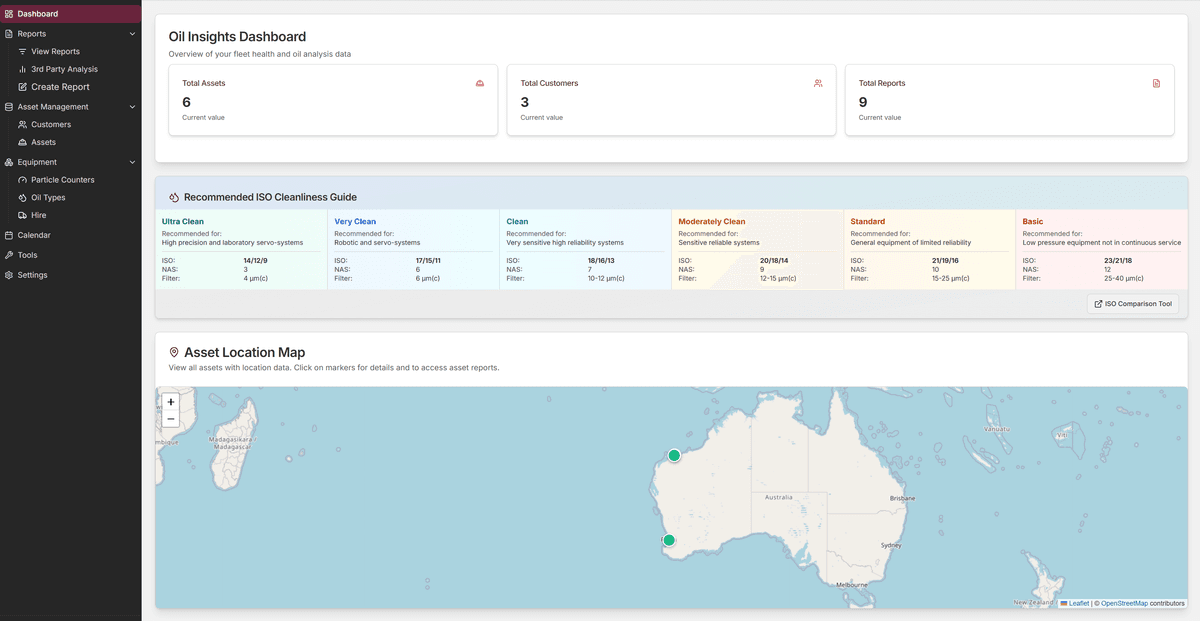Click the location pin icon beside Asset Location Map
Screen dimensions: 1200x621
(175, 352)
